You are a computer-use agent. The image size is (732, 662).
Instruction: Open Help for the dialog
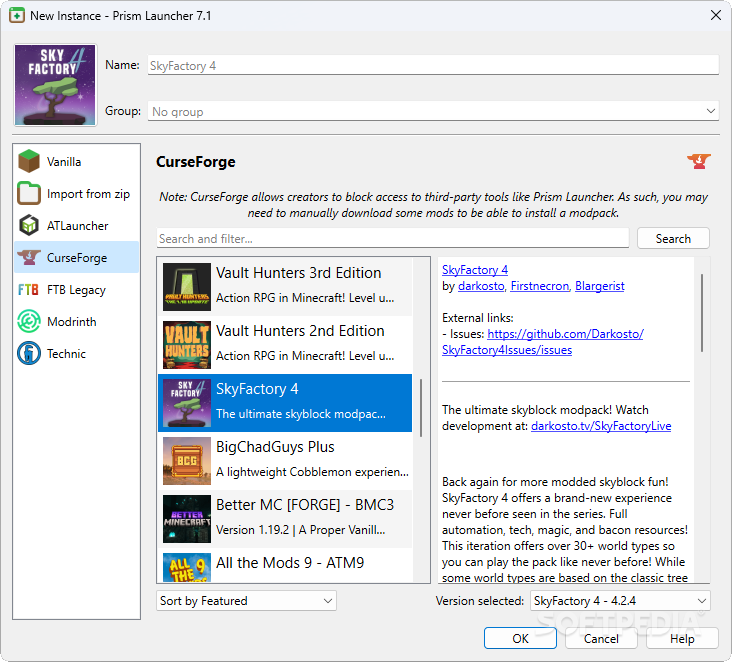tap(682, 638)
